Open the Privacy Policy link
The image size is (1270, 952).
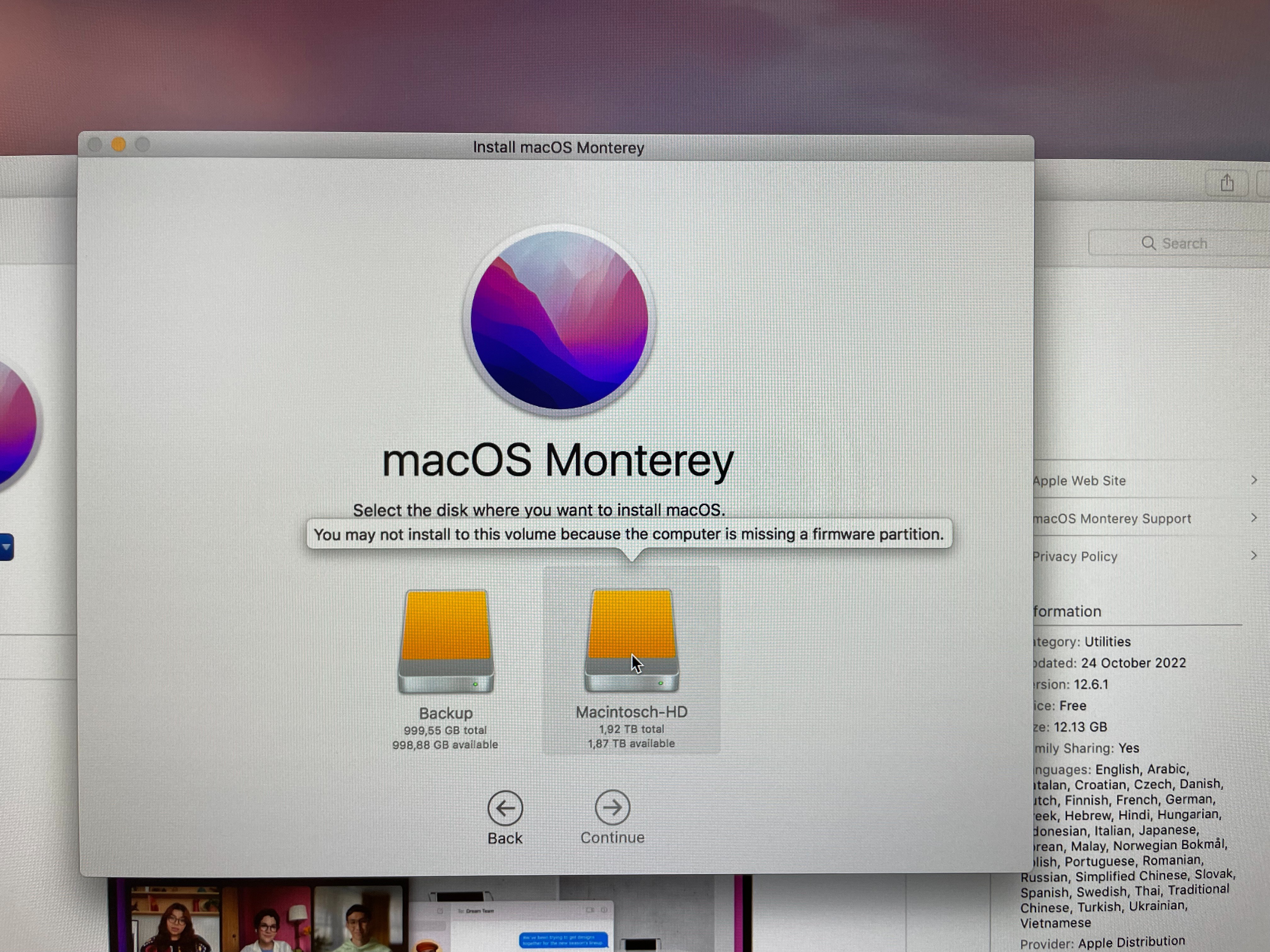[1075, 557]
